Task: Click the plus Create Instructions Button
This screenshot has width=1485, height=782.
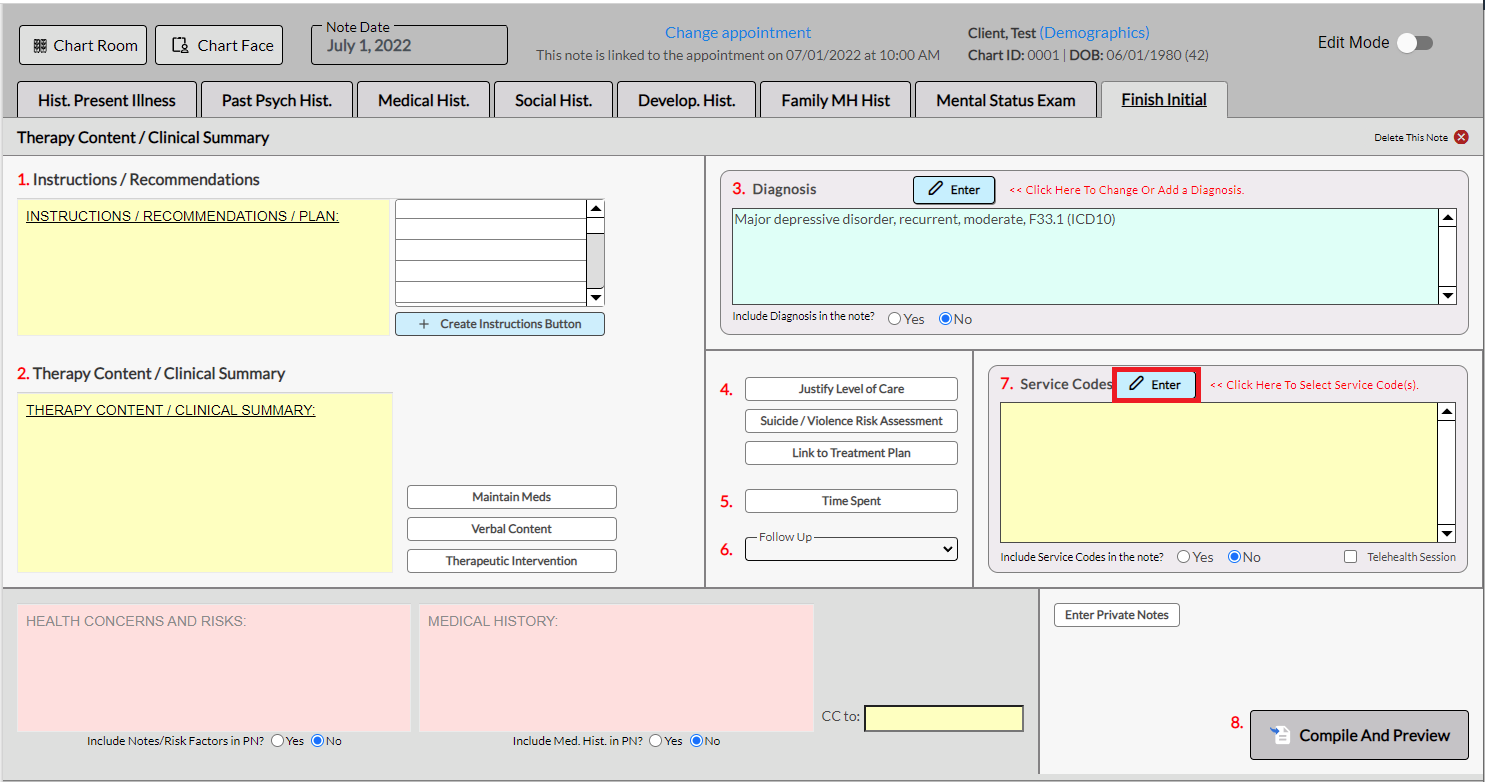Action: coord(499,324)
